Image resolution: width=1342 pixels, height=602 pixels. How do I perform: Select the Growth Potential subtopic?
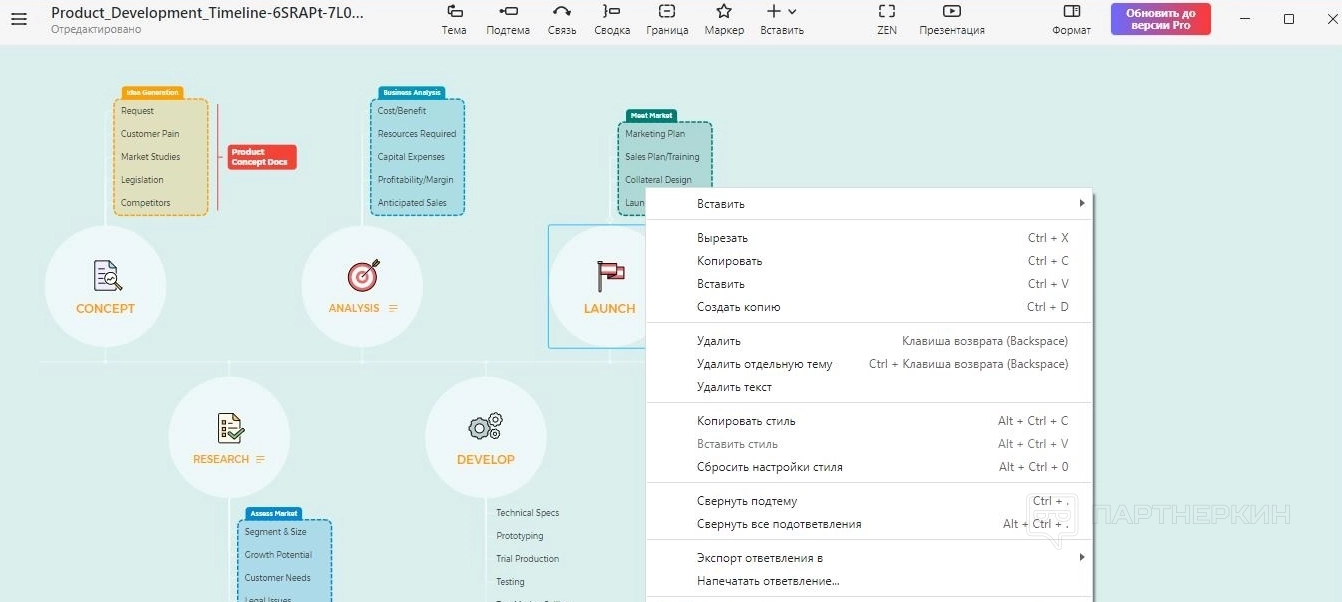tap(278, 555)
